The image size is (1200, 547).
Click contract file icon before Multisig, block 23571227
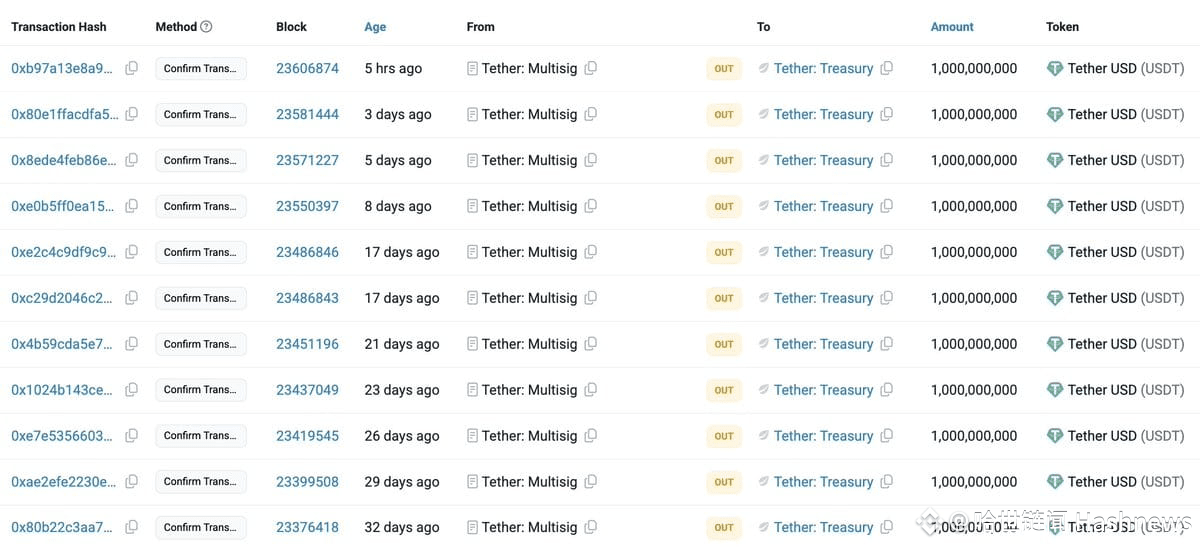(x=472, y=160)
